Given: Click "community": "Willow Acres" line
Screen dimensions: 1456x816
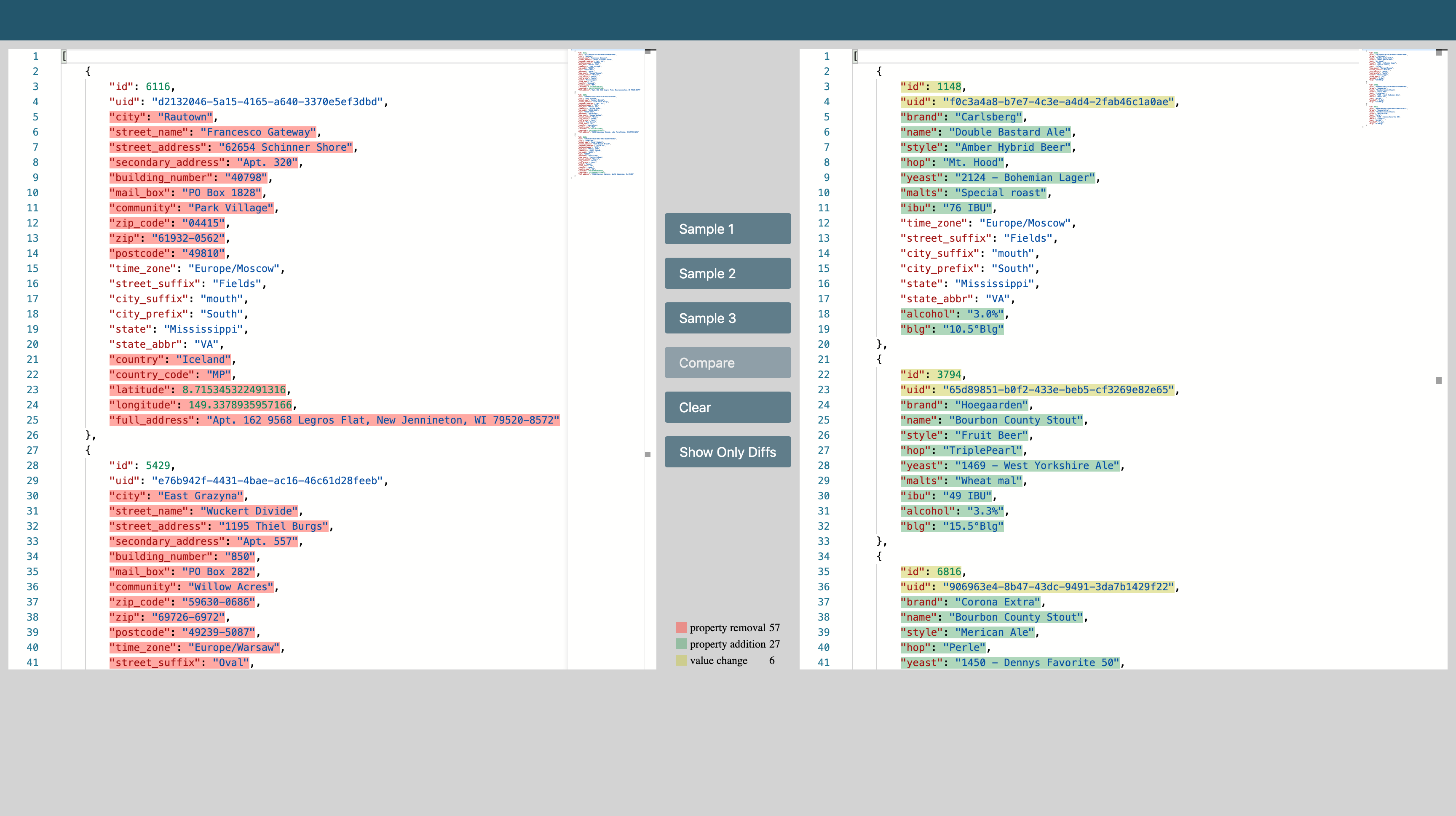Looking at the screenshot, I should pyautogui.click(x=192, y=587).
